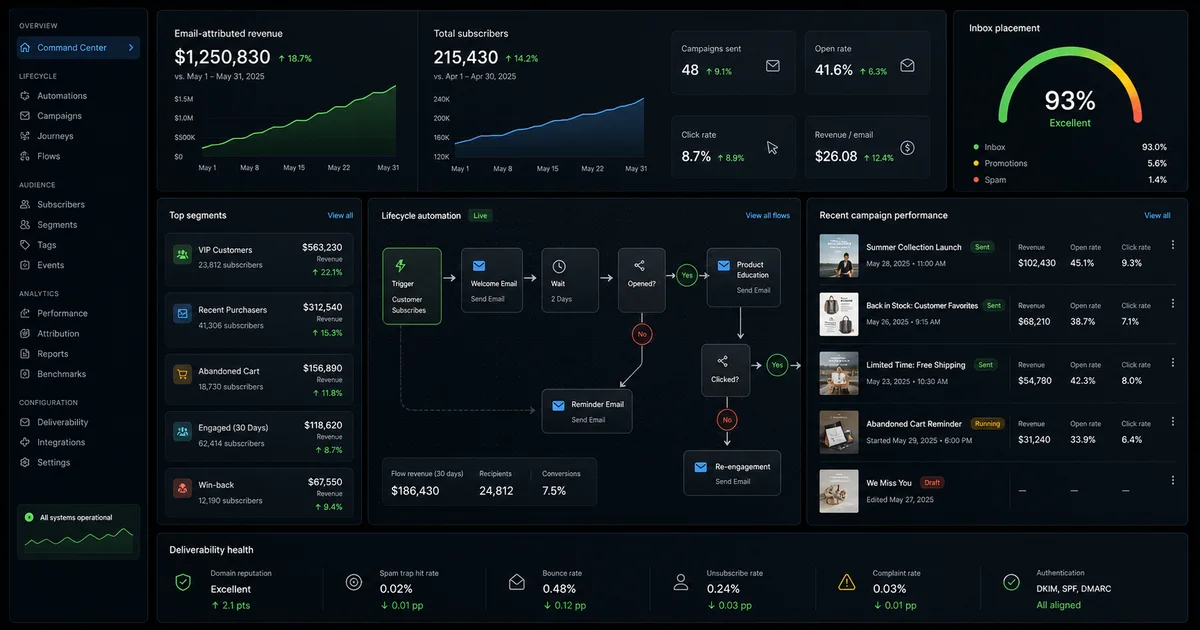Click the "$186,430" flow revenue value
The width and height of the screenshot is (1200, 630).
pyautogui.click(x=415, y=491)
